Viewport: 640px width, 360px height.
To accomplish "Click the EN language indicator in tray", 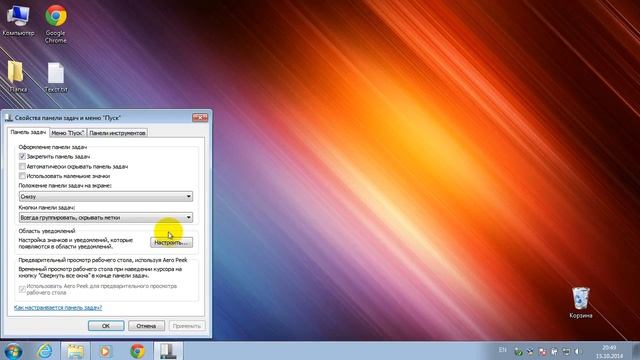I will 502,350.
